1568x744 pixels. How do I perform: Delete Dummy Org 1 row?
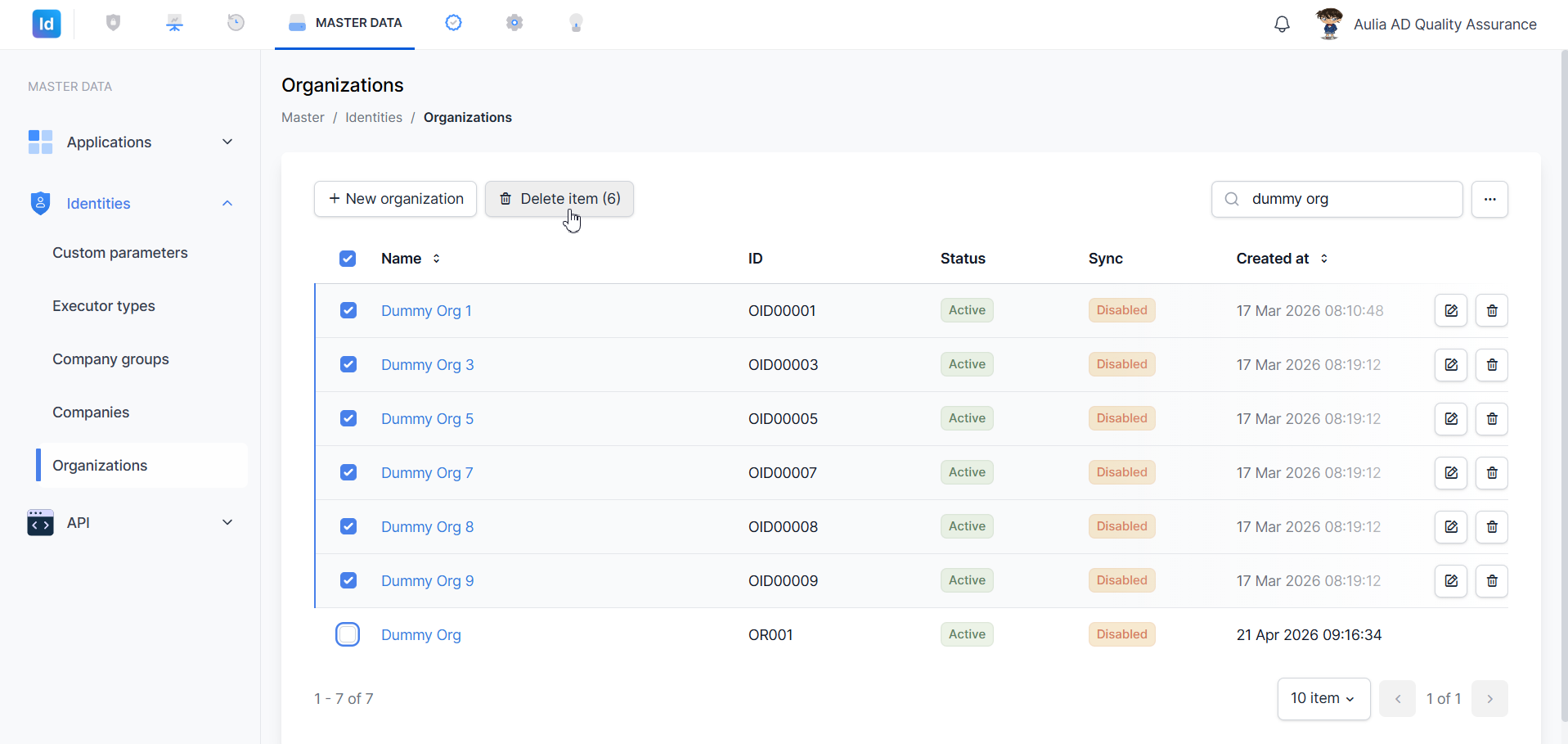(x=1492, y=311)
